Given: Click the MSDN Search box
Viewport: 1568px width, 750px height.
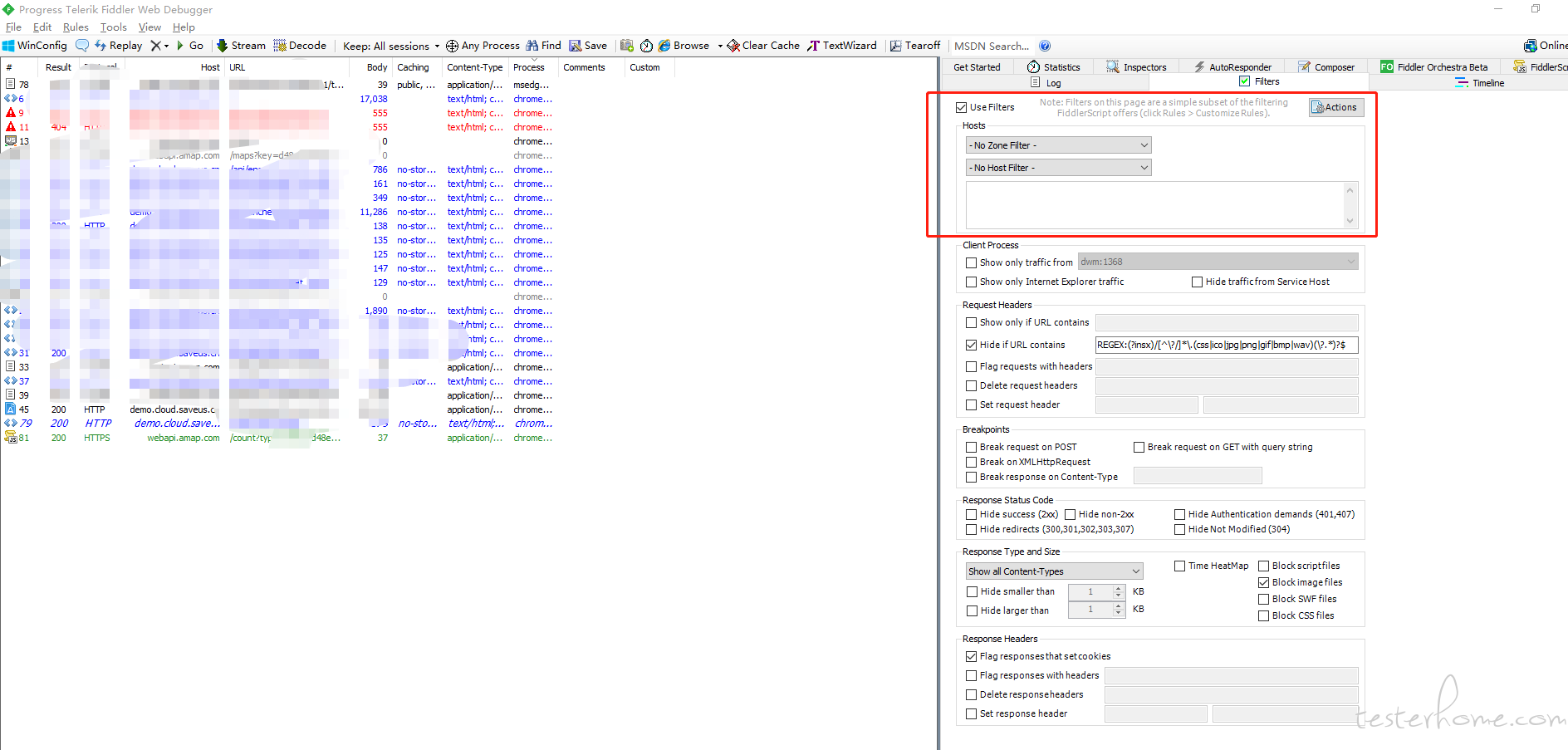Looking at the screenshot, I should coord(992,46).
